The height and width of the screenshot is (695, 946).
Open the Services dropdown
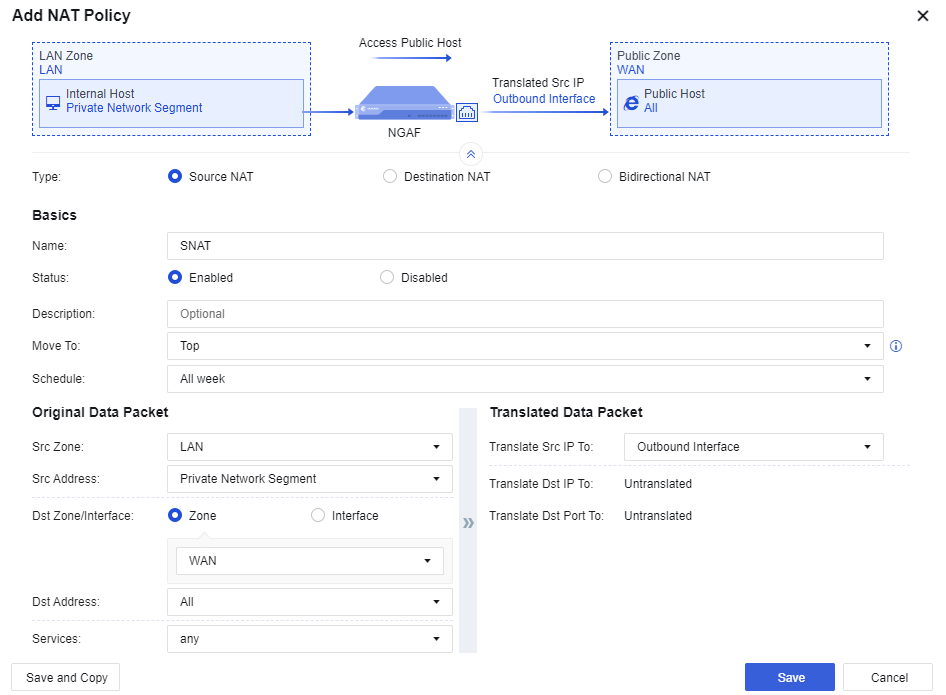(x=309, y=639)
